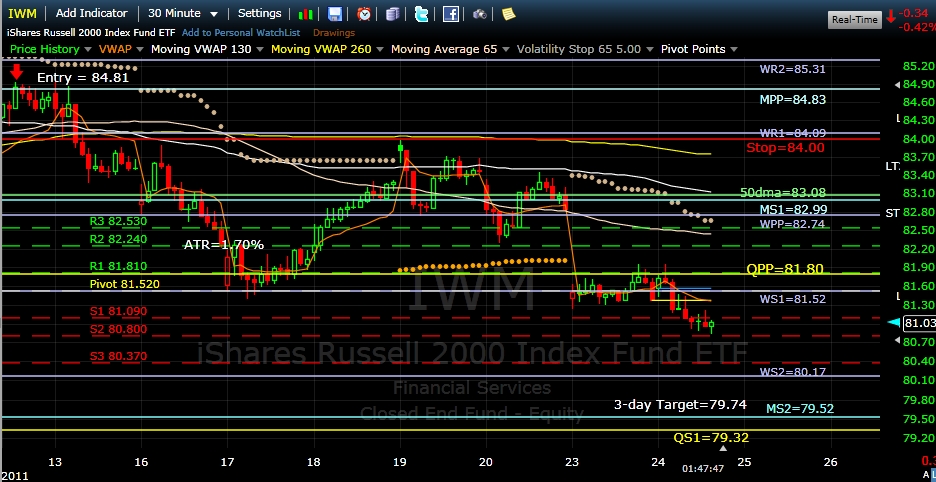Click the 80.10 price scale value
Viewport: 936px width, 482px height.
(919, 379)
